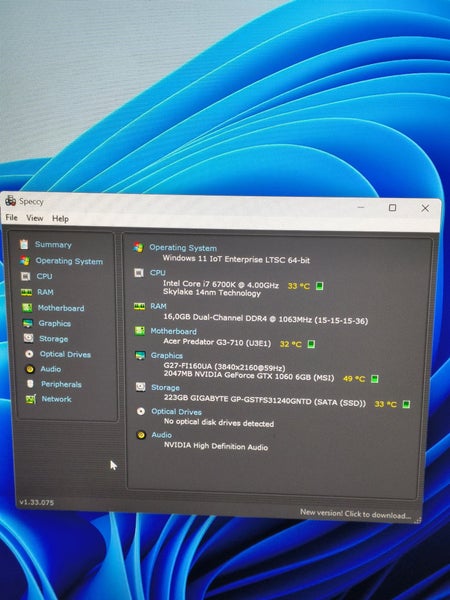Open the File menu
The width and height of the screenshot is (450, 600).
(11, 217)
